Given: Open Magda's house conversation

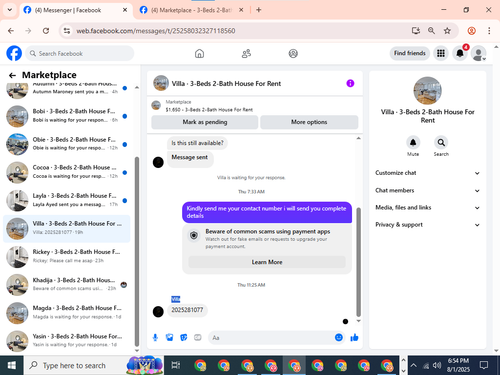Looking at the screenshot, I should pyautogui.click(x=67, y=313).
